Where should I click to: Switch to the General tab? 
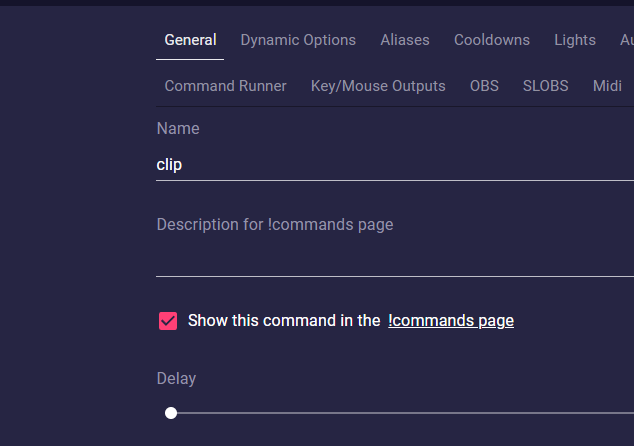(190, 40)
